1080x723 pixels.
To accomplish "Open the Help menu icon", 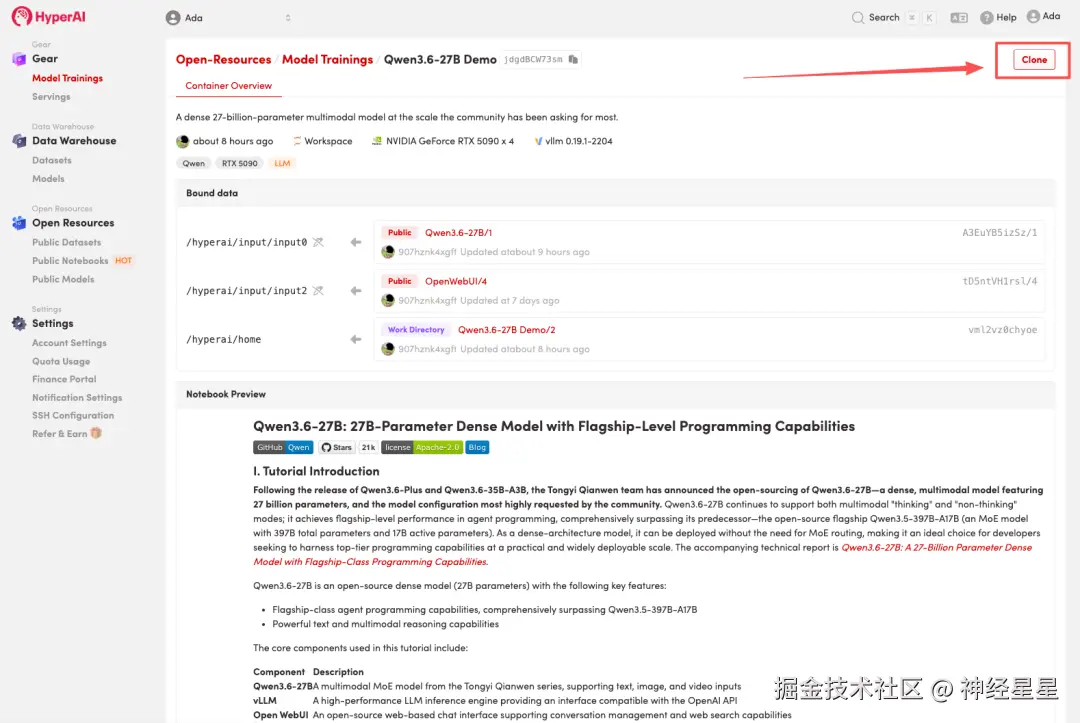I will pos(986,17).
